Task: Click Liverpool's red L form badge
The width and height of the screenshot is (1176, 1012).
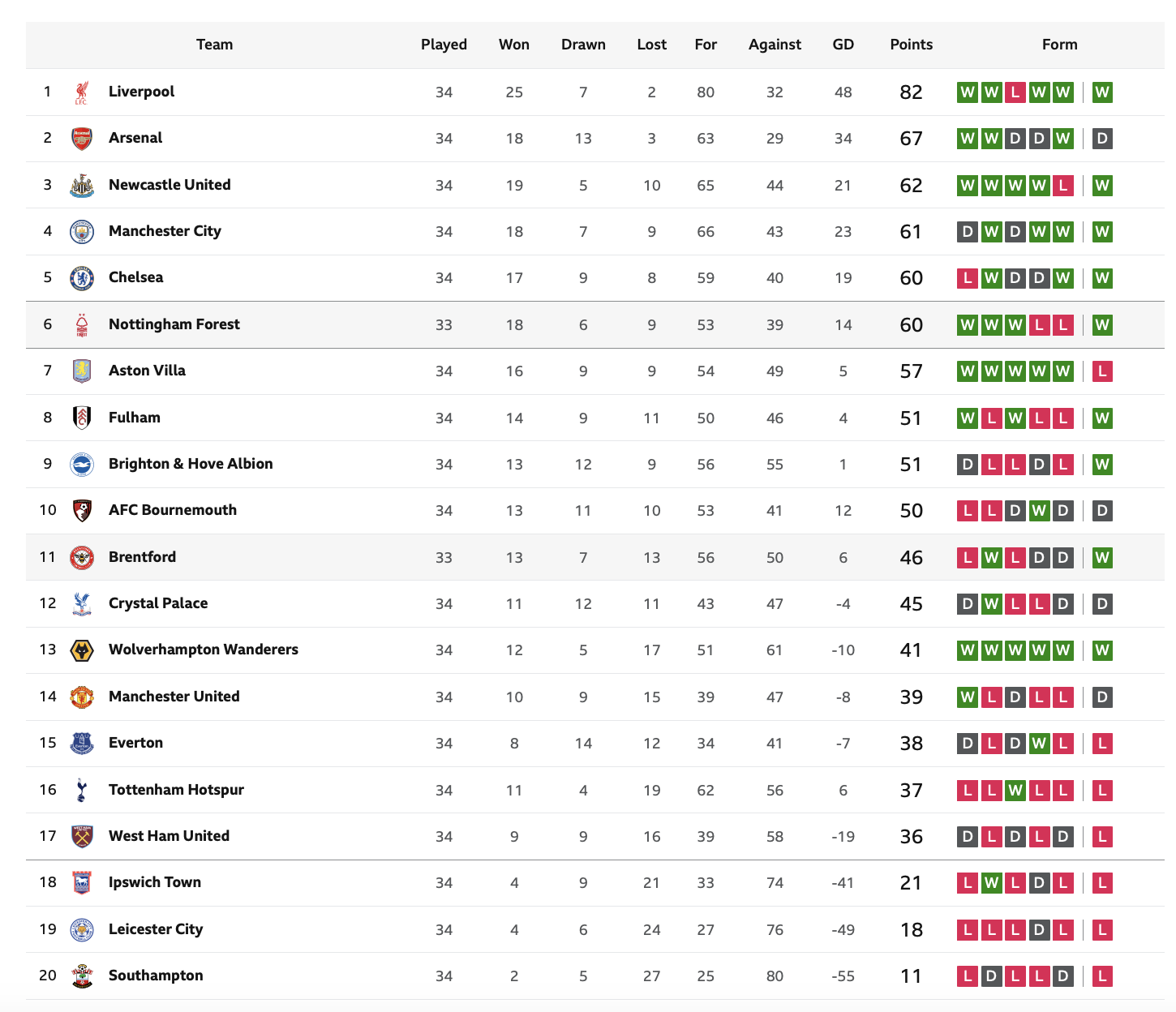Action: coord(1015,92)
